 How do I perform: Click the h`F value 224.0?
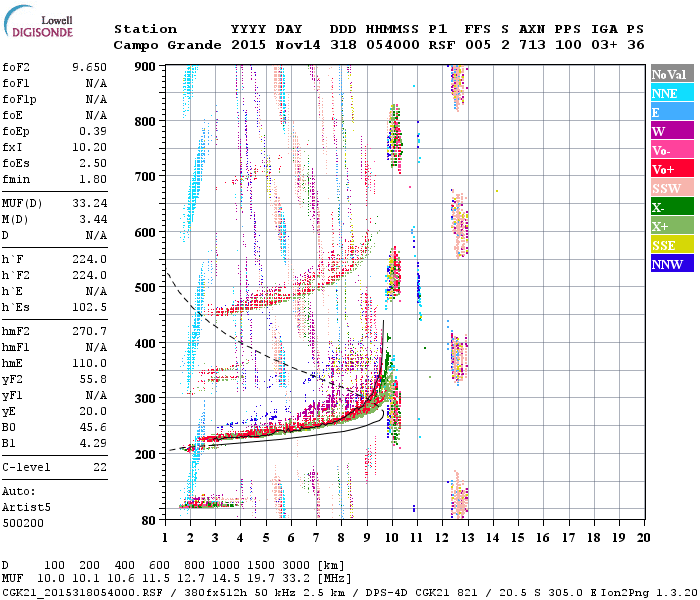pyautogui.click(x=89, y=259)
